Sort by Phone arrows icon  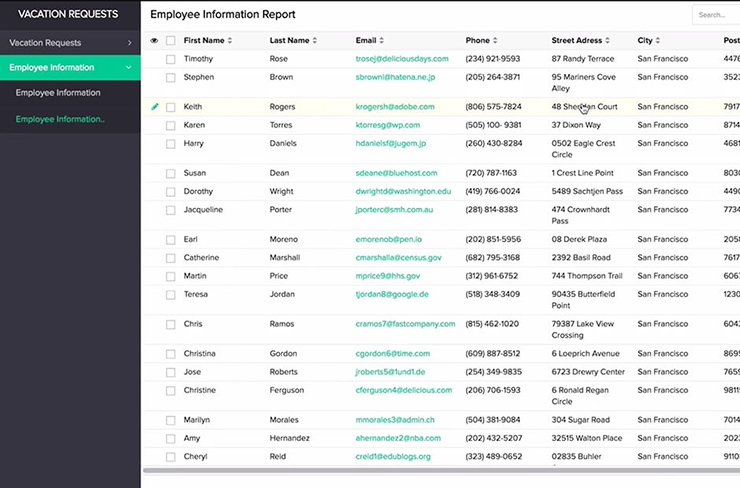[495, 41]
